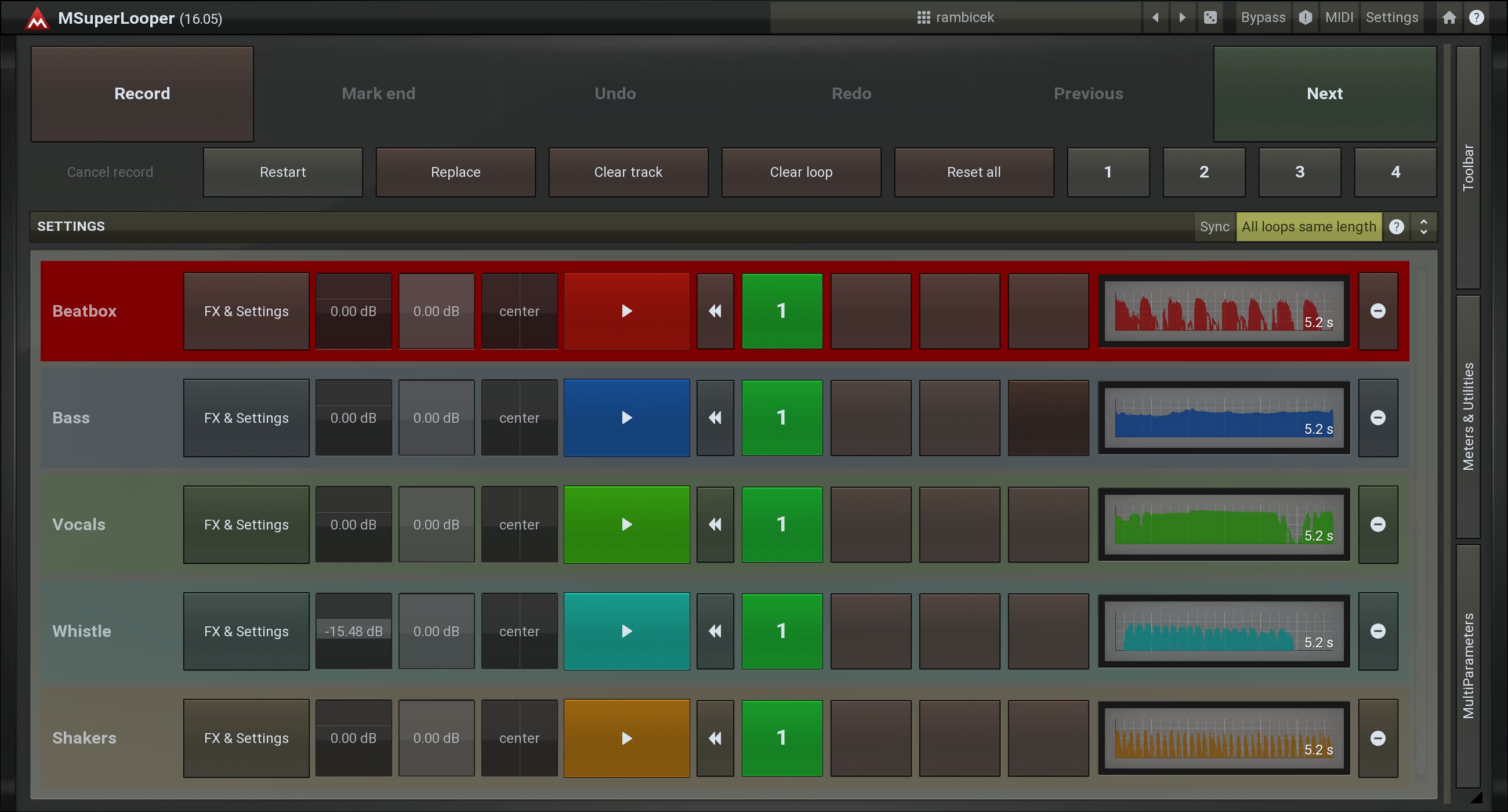Open the home icon in title bar
1508x812 pixels.
[1449, 17]
